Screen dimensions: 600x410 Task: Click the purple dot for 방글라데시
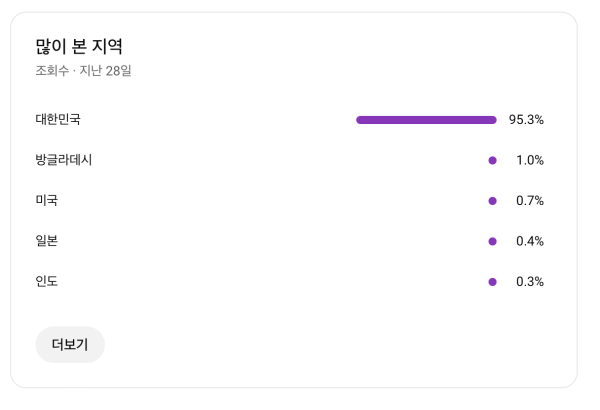492,160
